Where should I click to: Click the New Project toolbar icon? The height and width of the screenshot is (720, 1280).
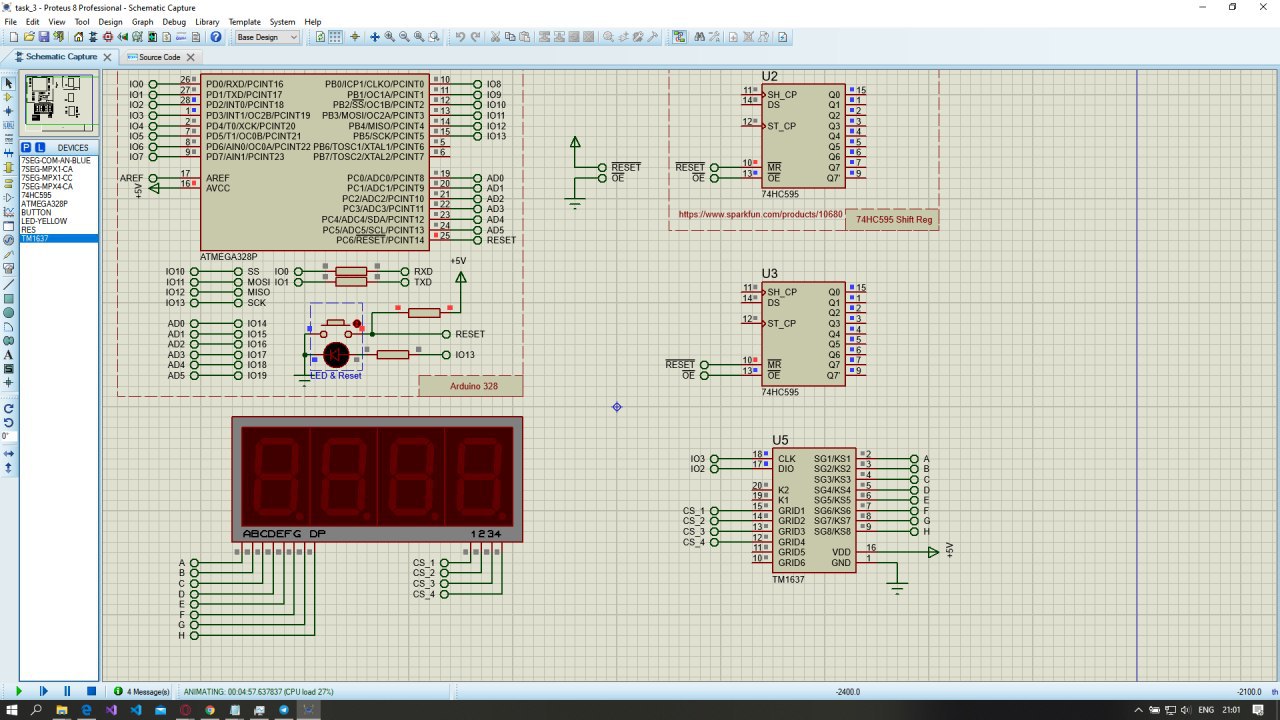[14, 37]
